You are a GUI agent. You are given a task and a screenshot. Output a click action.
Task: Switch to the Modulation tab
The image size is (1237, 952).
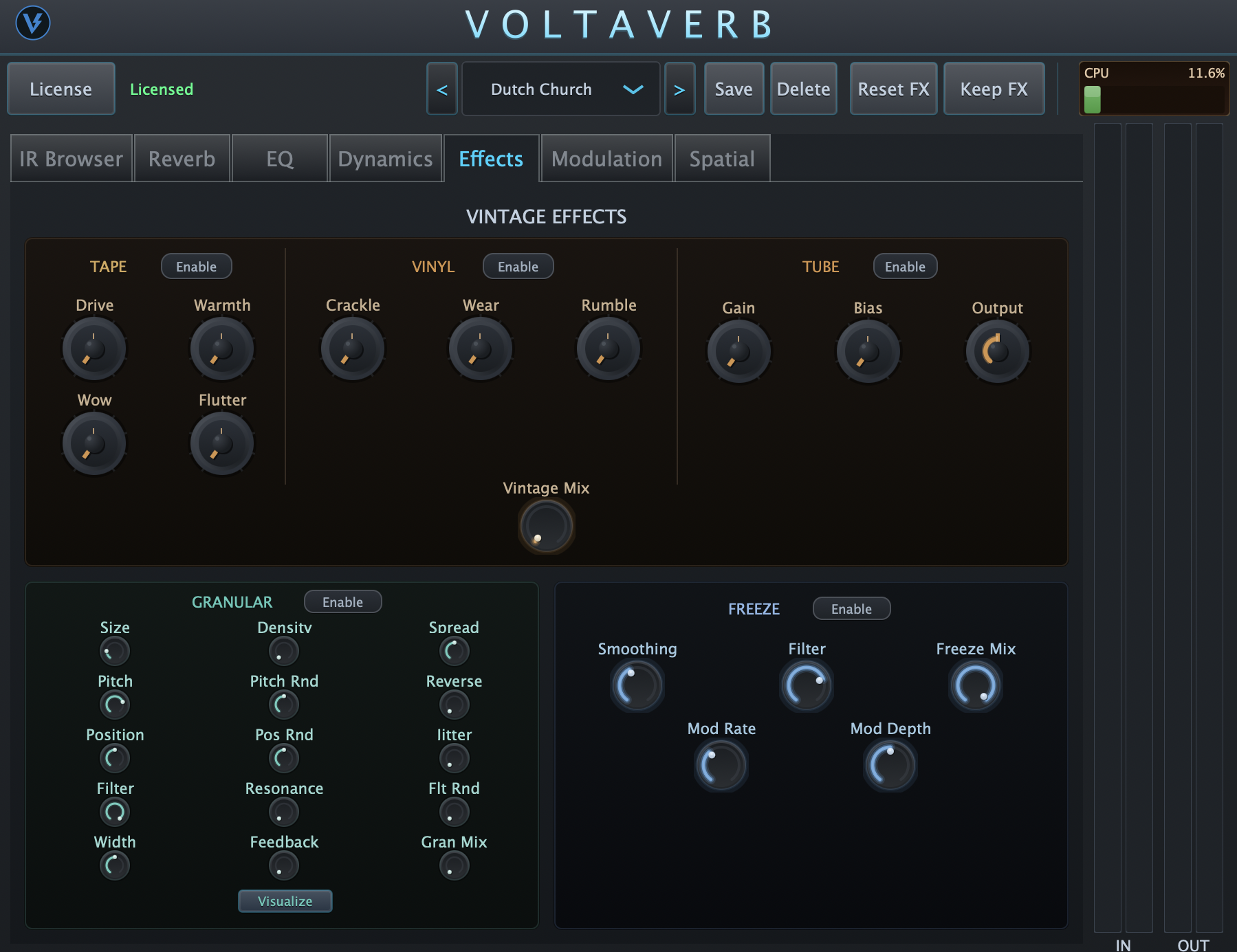[606, 158]
